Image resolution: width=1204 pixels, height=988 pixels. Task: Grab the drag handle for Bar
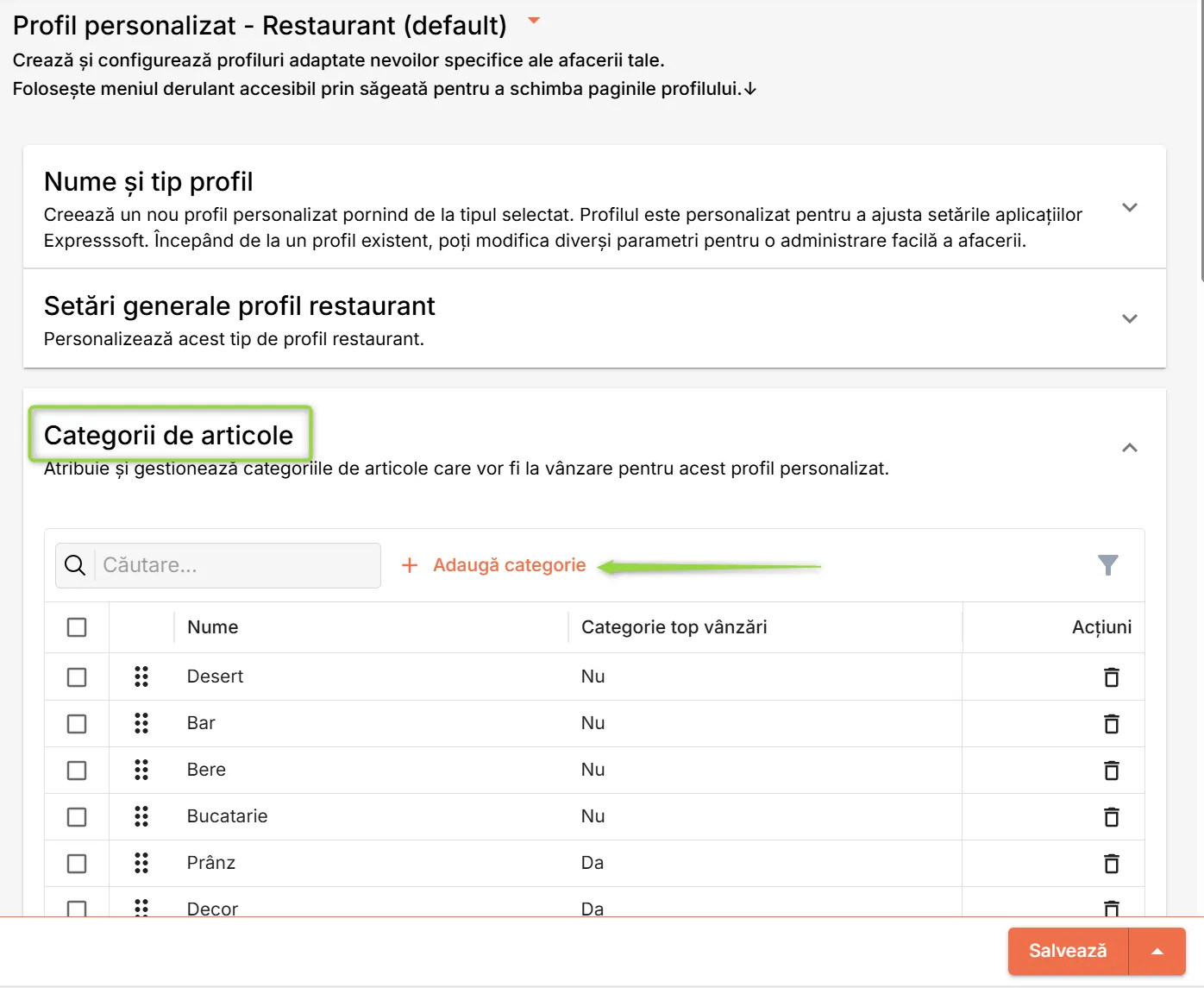coord(141,723)
